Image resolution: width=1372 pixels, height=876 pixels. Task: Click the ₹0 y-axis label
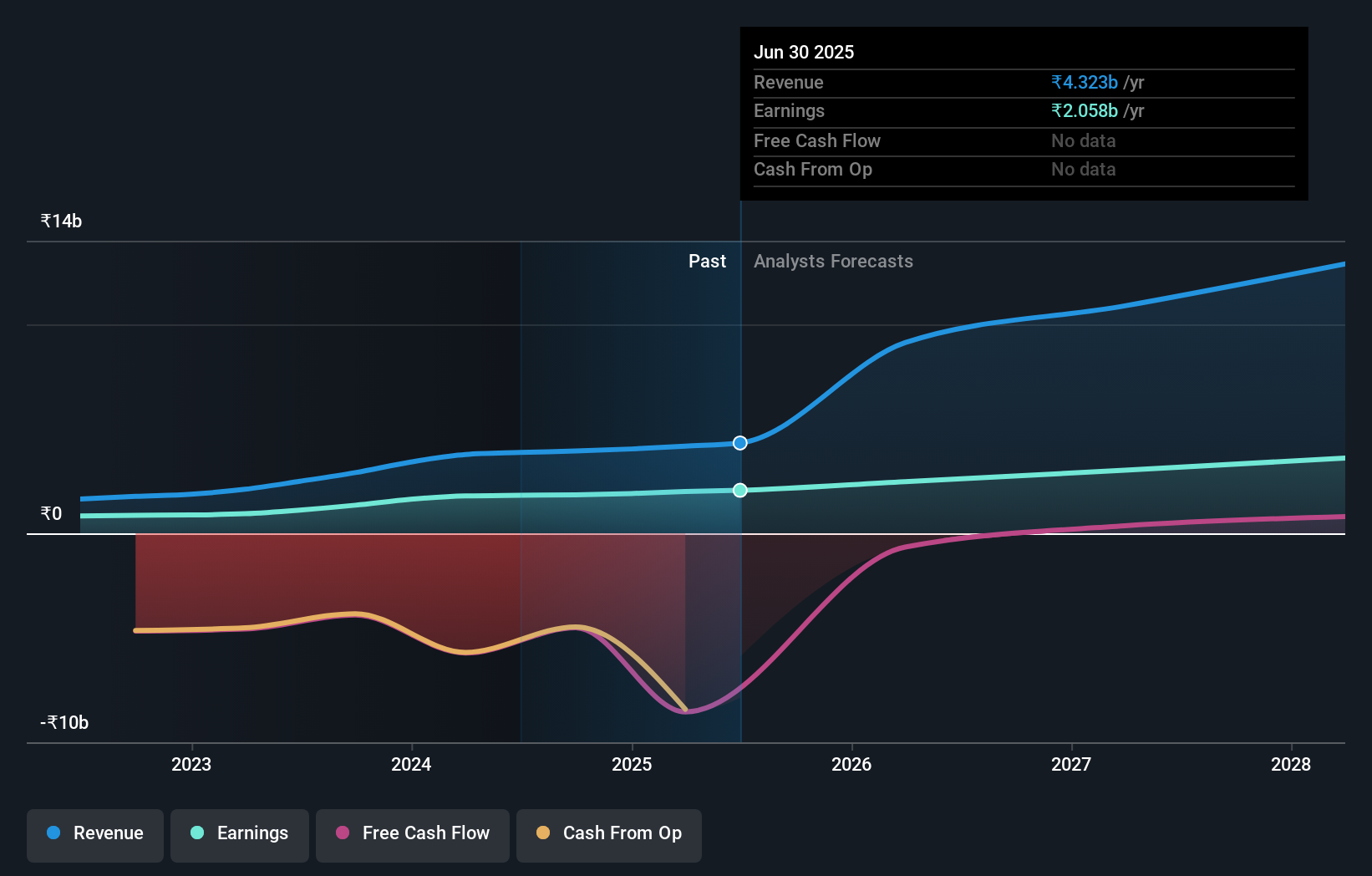click(51, 513)
